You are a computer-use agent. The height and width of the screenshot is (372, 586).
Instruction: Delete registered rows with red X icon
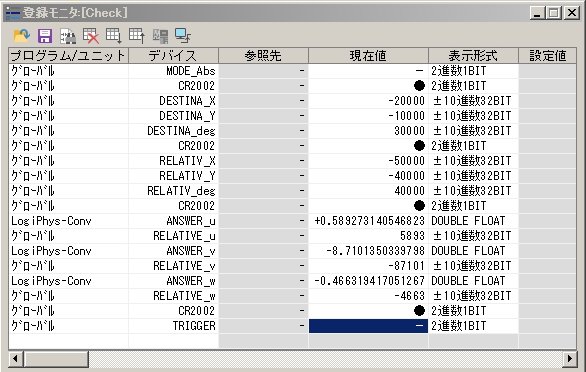(91, 36)
